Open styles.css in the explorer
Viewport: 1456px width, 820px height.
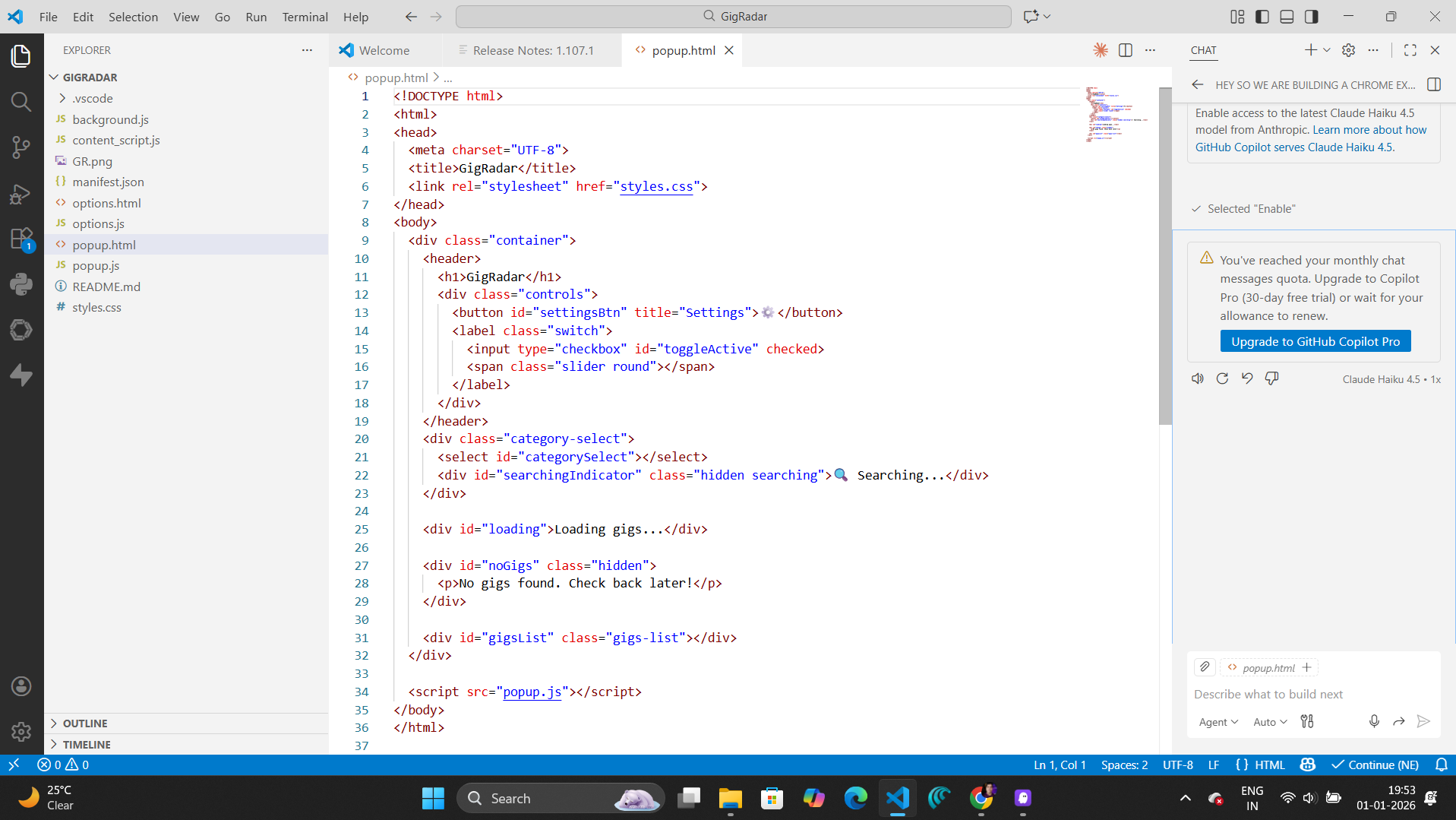pyautogui.click(x=96, y=307)
